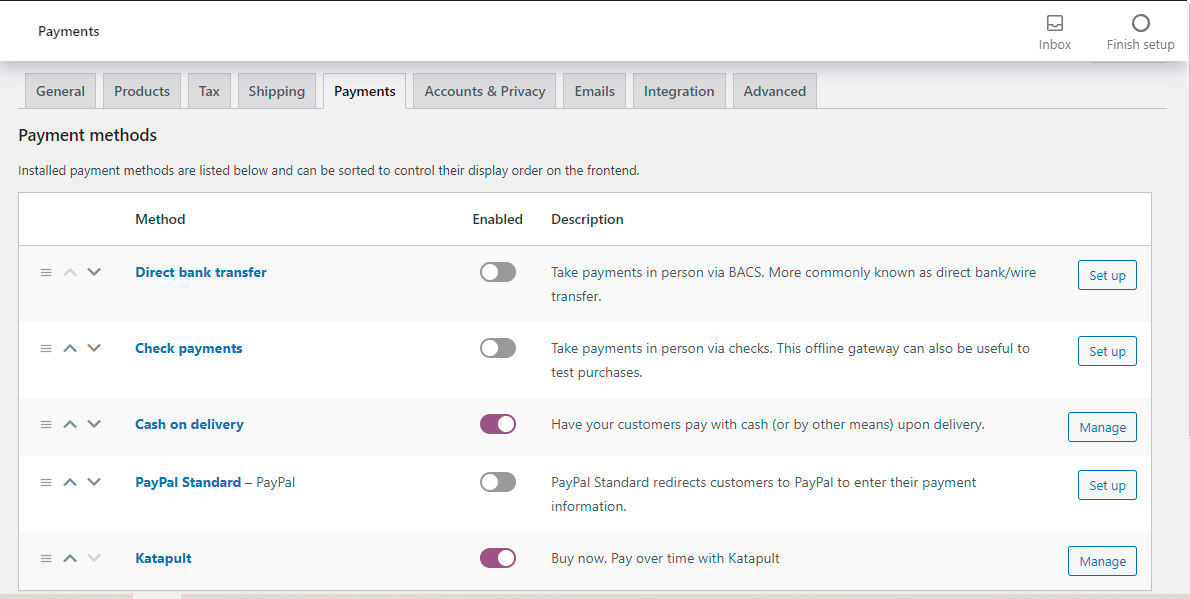Go to the Advanced tab
The height and width of the screenshot is (599, 1190).
pos(775,91)
